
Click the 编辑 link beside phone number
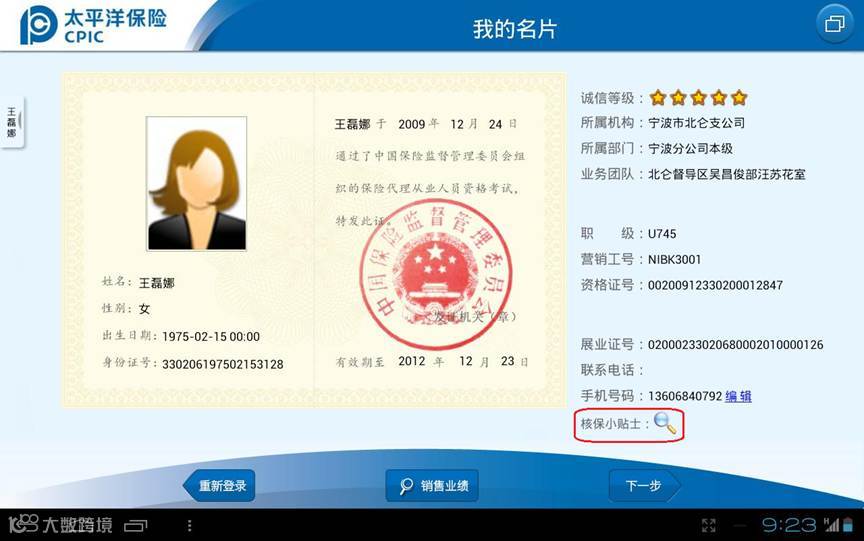click(738, 396)
